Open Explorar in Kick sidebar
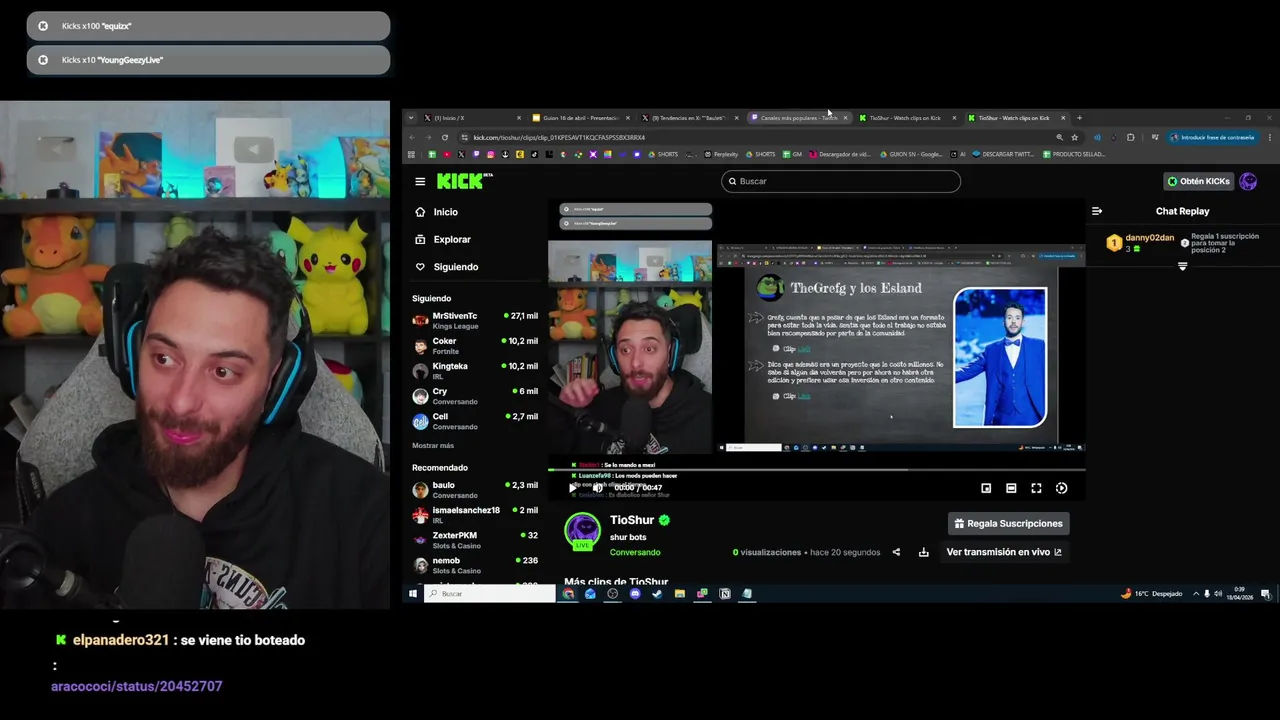 (442, 239)
